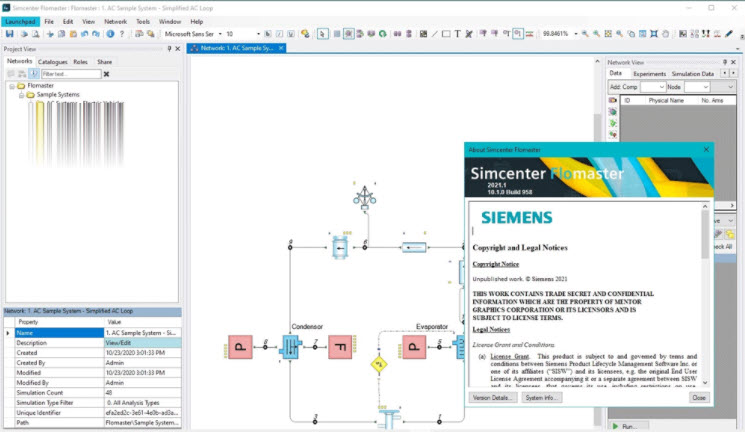Select the Name property row
745x432 pixels.
pyautogui.click(x=93, y=333)
